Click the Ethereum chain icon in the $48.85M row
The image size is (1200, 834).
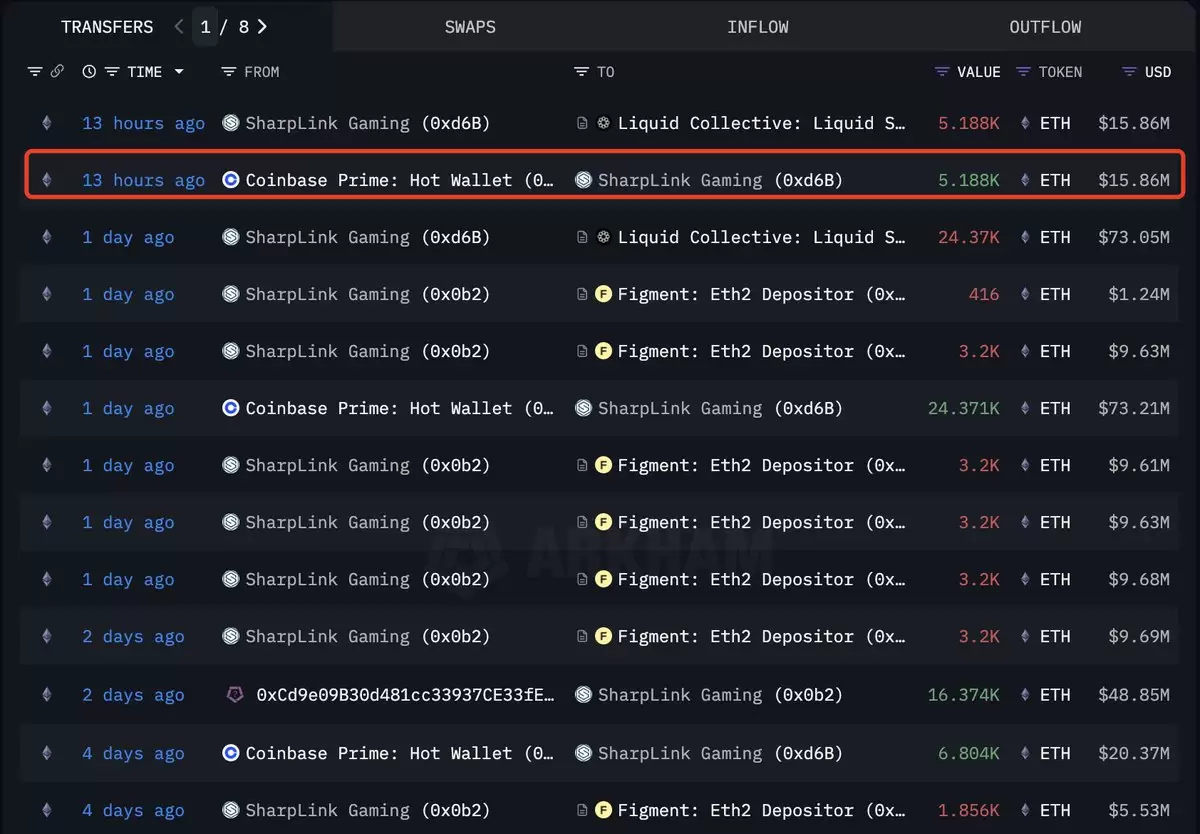click(46, 694)
